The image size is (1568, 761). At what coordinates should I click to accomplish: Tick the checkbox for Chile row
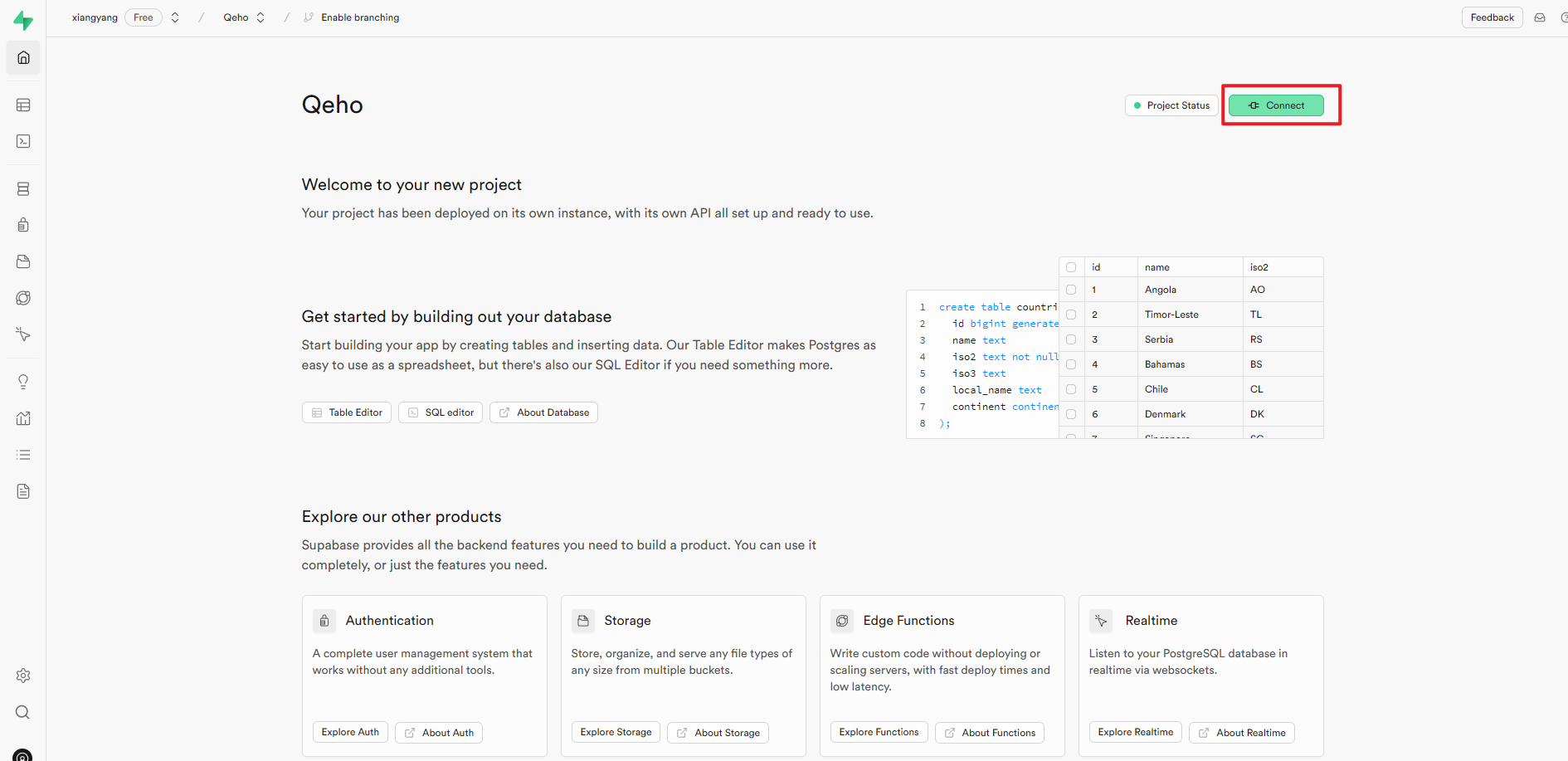1071,389
